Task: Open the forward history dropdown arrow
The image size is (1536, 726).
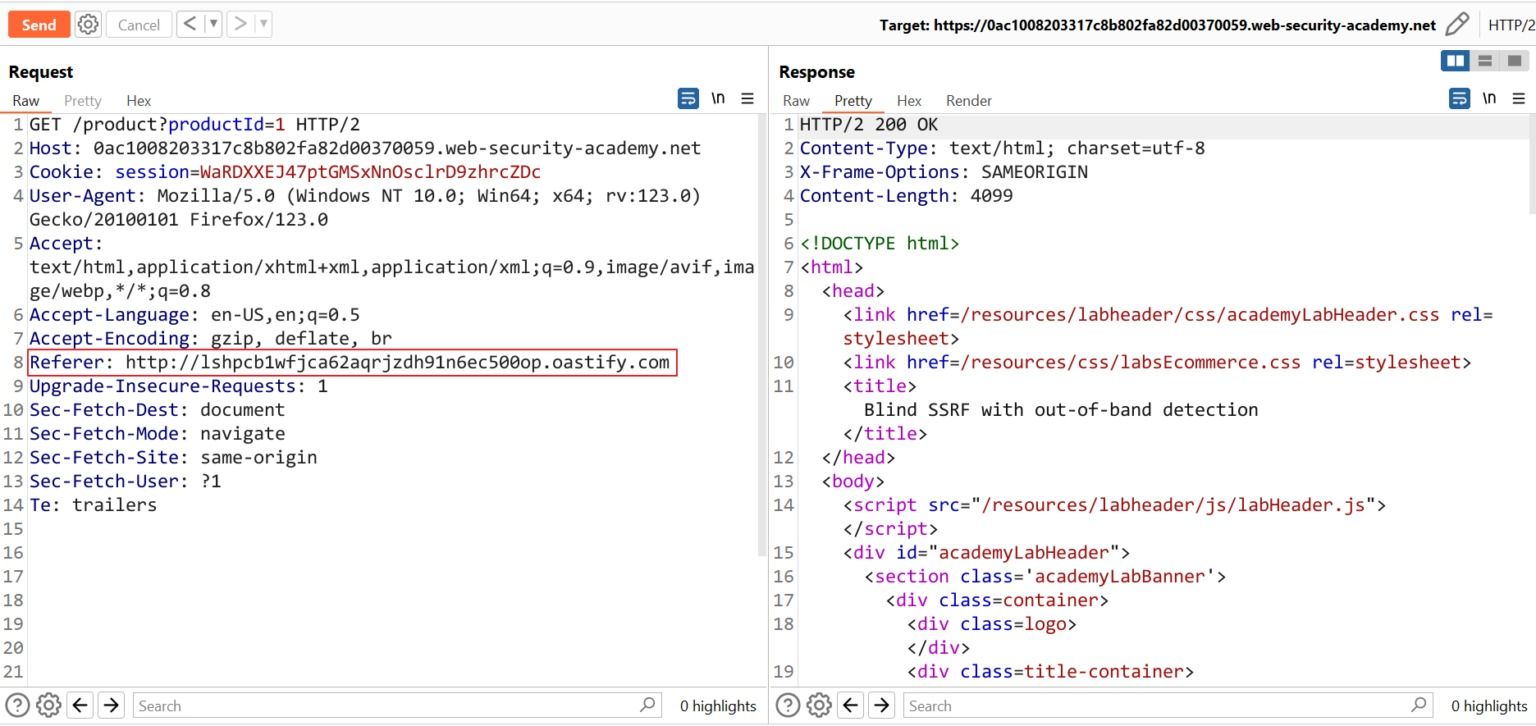Action: [x=263, y=24]
